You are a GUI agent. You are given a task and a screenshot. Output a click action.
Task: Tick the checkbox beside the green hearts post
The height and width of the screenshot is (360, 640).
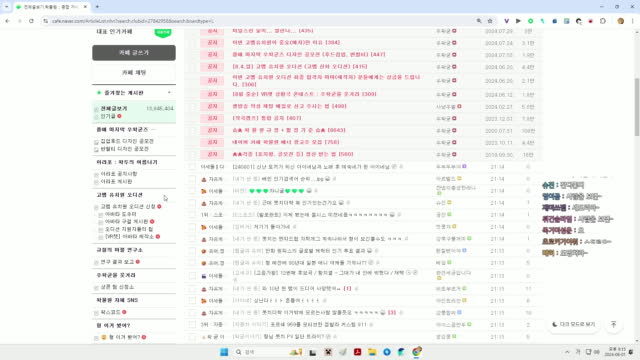coord(192,191)
